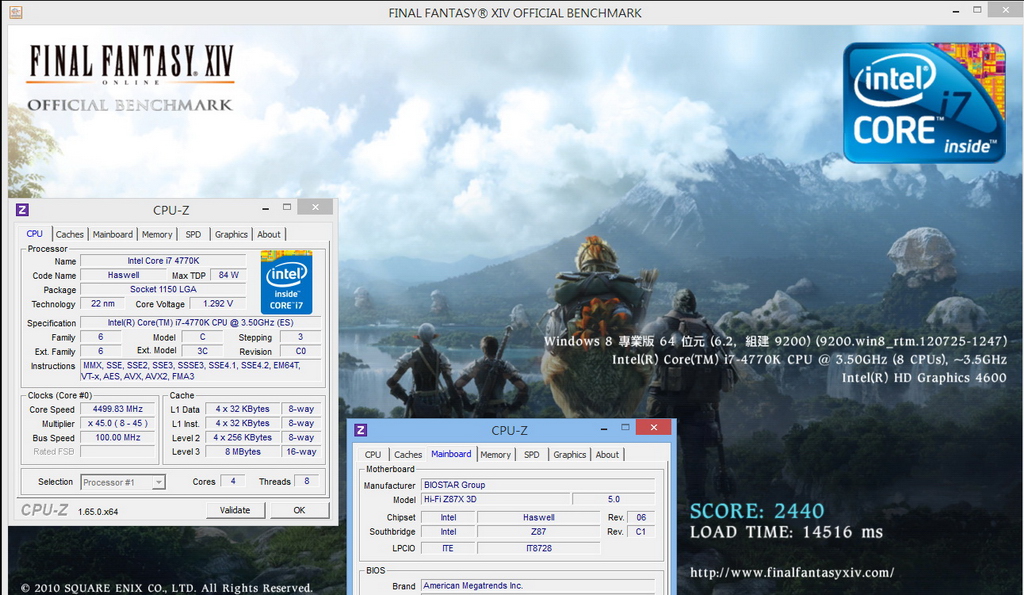
Task: Click the Final Fantasy benchmark title bar icon
Action: [16, 12]
